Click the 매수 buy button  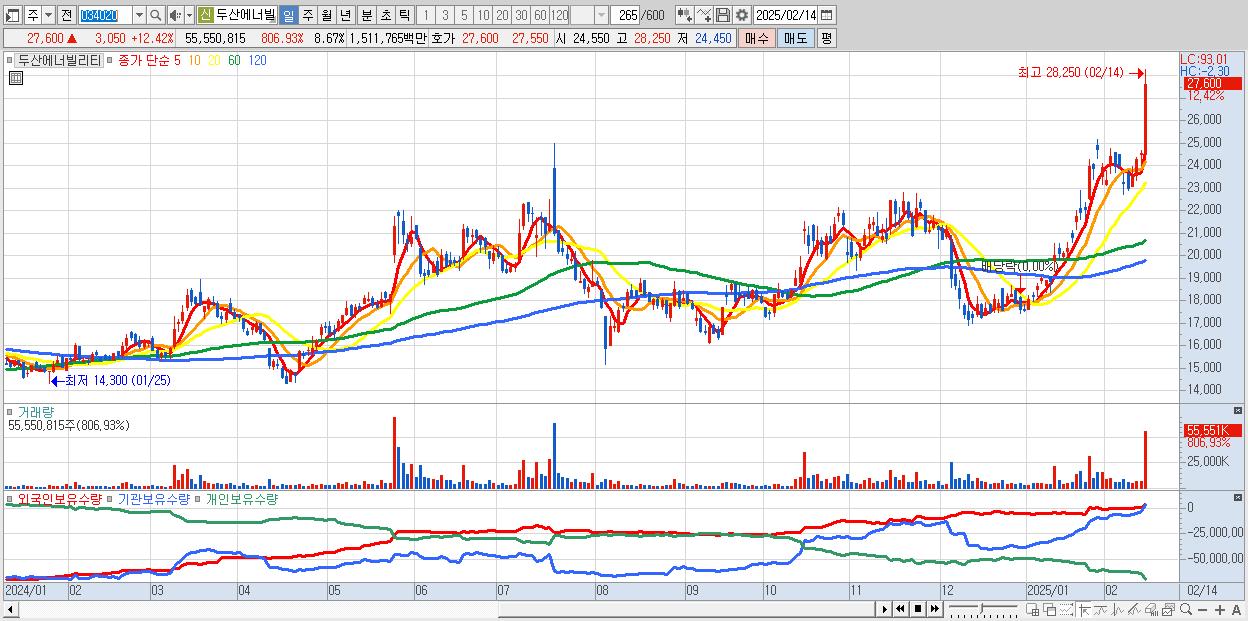tap(757, 38)
